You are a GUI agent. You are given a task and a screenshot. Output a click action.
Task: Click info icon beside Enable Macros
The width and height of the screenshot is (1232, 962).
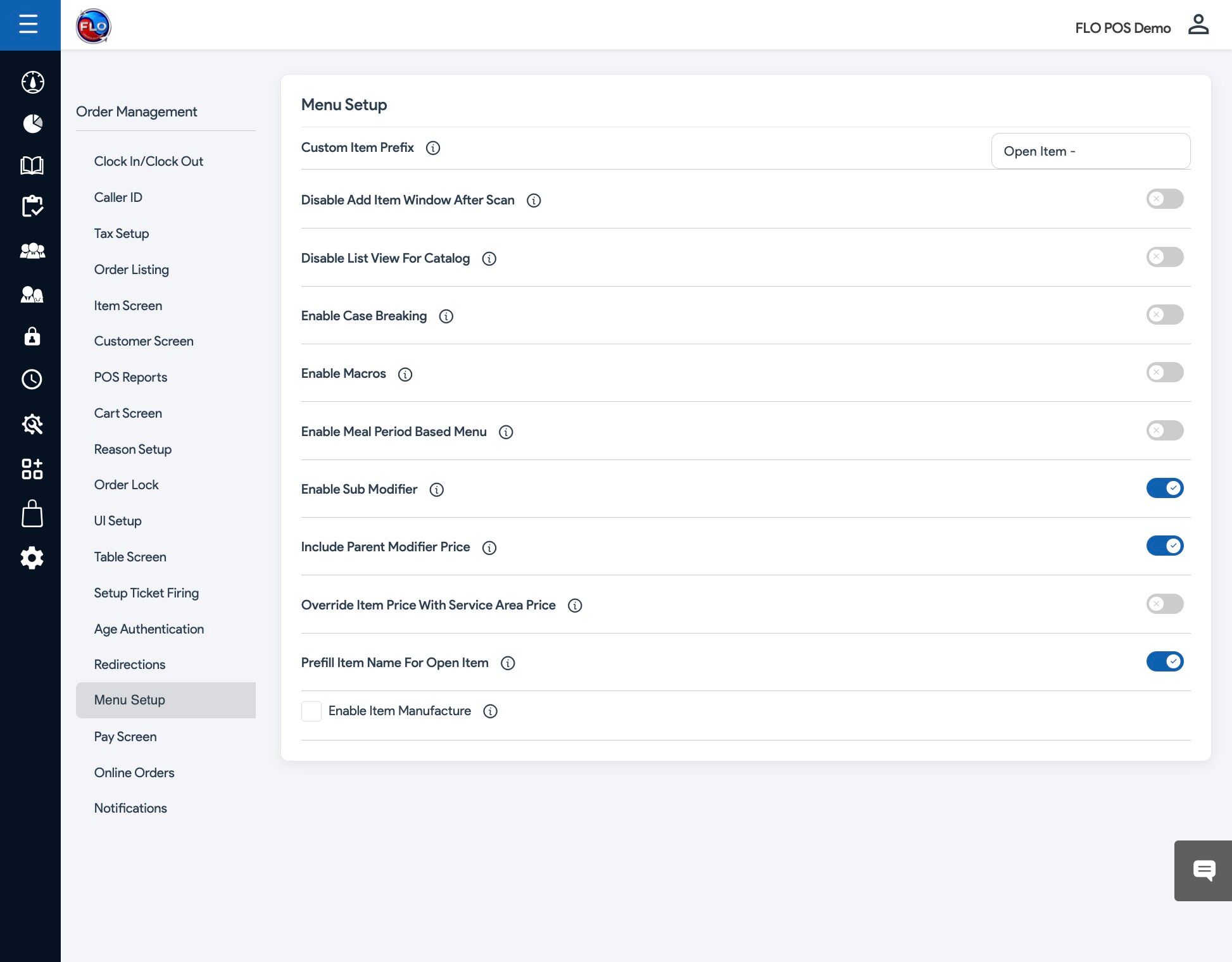pyautogui.click(x=405, y=374)
